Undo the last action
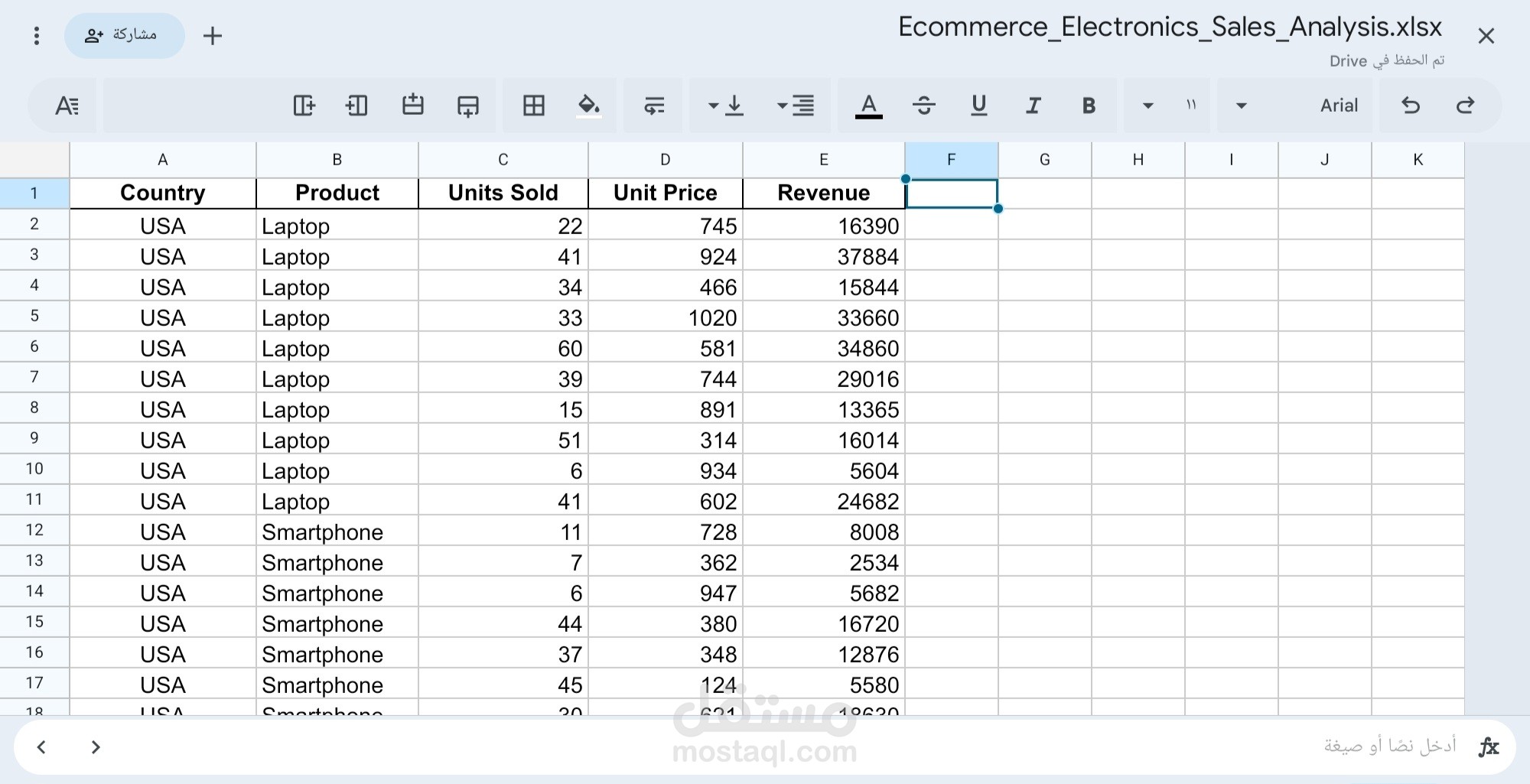 point(1411,106)
